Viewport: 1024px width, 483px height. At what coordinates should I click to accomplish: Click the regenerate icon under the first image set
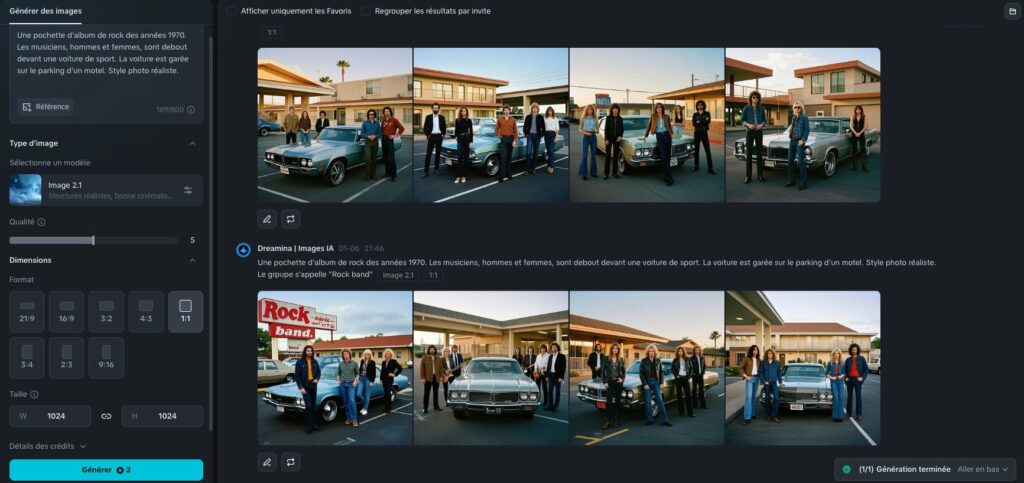290,218
